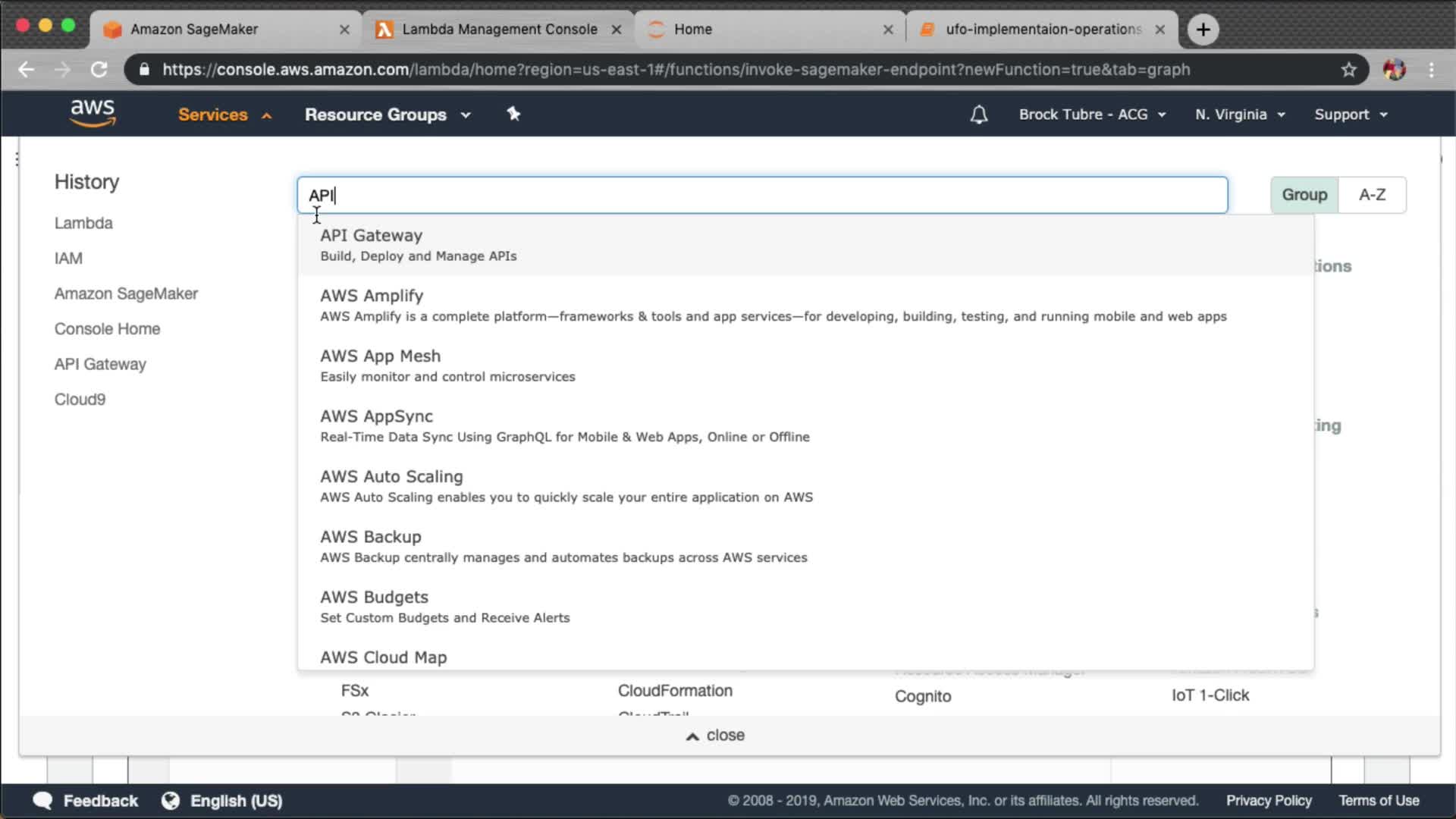Switch service view to A-Z
This screenshot has height=819, width=1456.
click(1372, 195)
